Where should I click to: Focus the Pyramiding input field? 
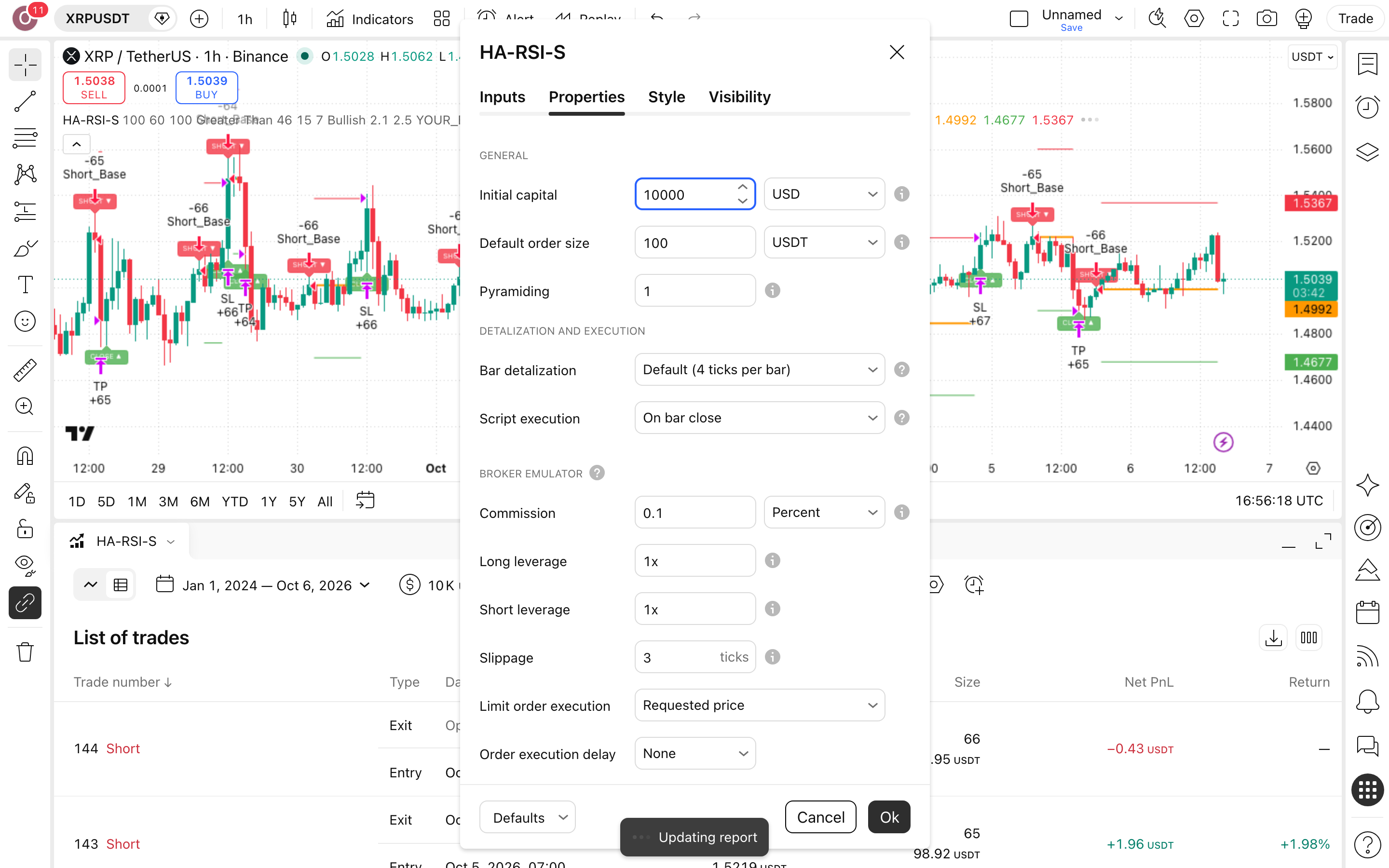tap(695, 290)
